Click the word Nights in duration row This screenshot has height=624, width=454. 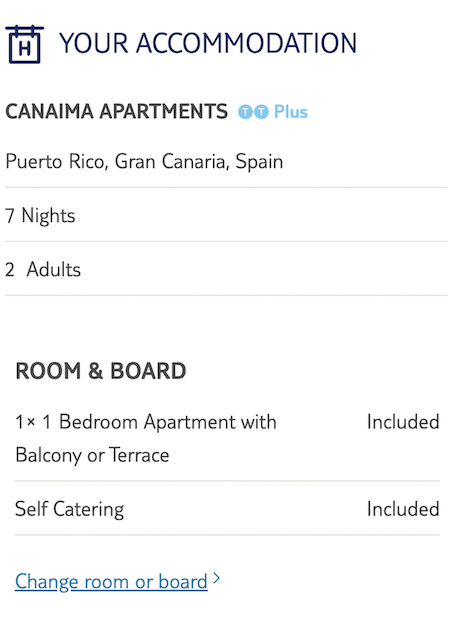(48, 216)
